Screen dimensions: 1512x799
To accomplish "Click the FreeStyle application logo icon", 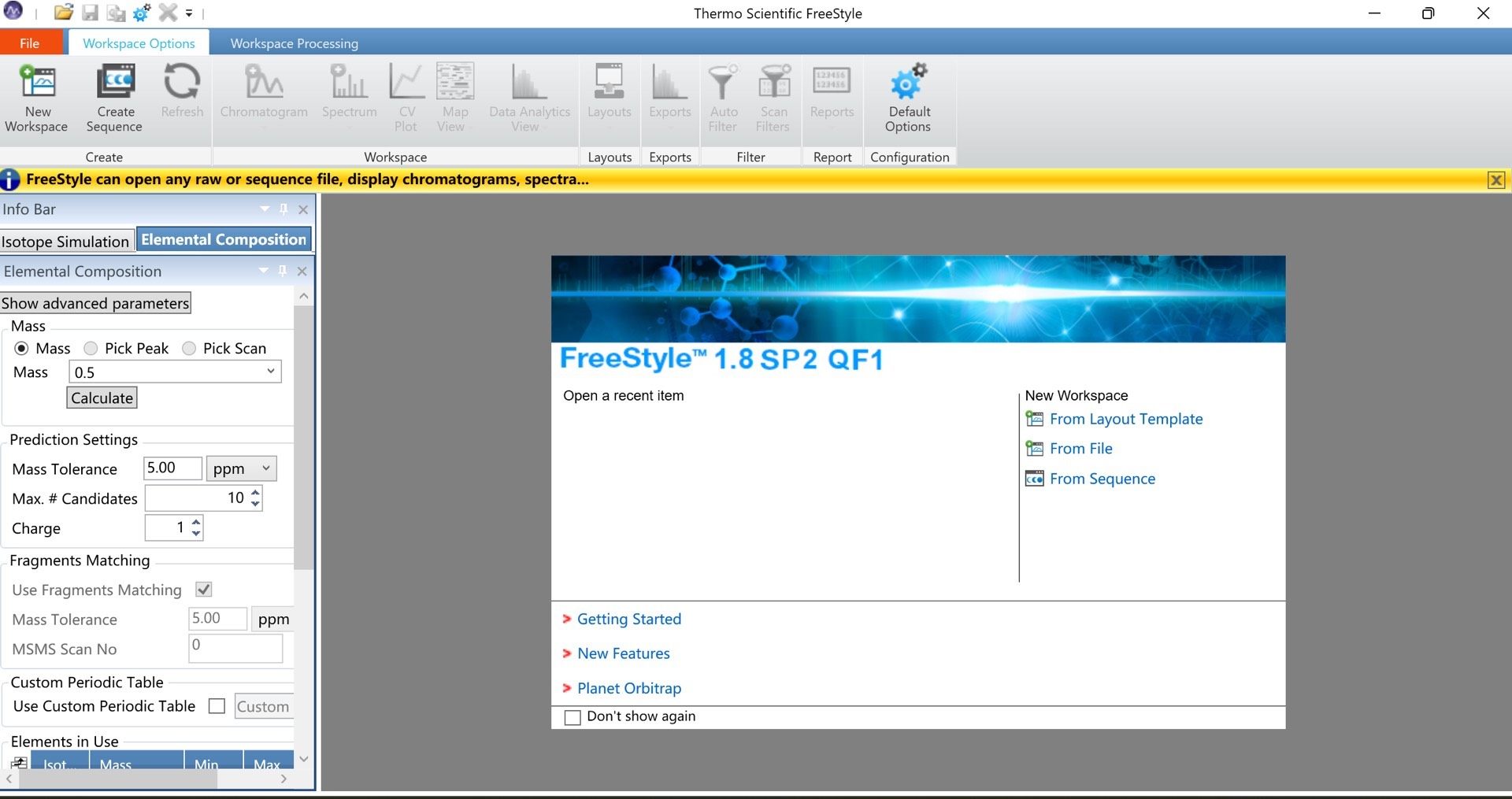I will tap(13, 12).
